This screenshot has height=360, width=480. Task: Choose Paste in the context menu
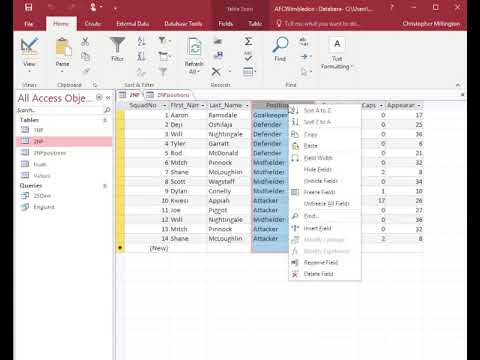pyautogui.click(x=325, y=146)
